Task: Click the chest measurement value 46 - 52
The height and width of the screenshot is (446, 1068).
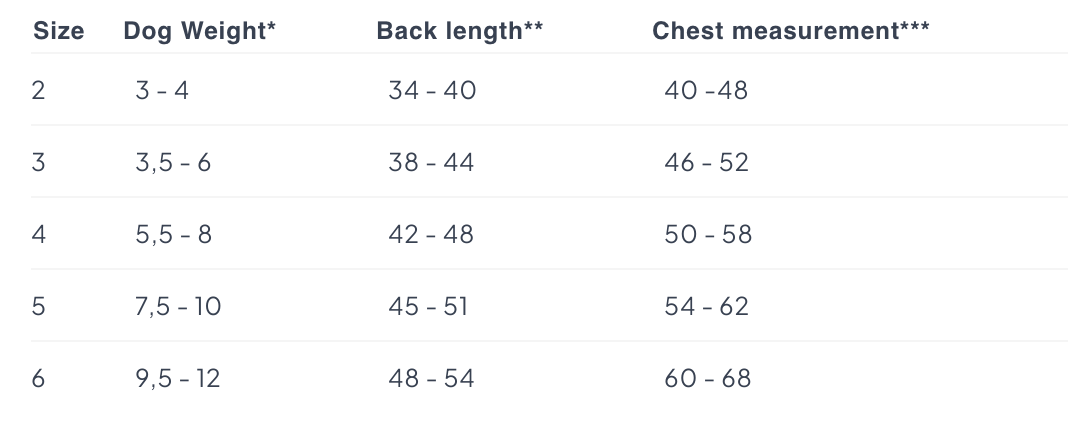Action: (x=706, y=163)
